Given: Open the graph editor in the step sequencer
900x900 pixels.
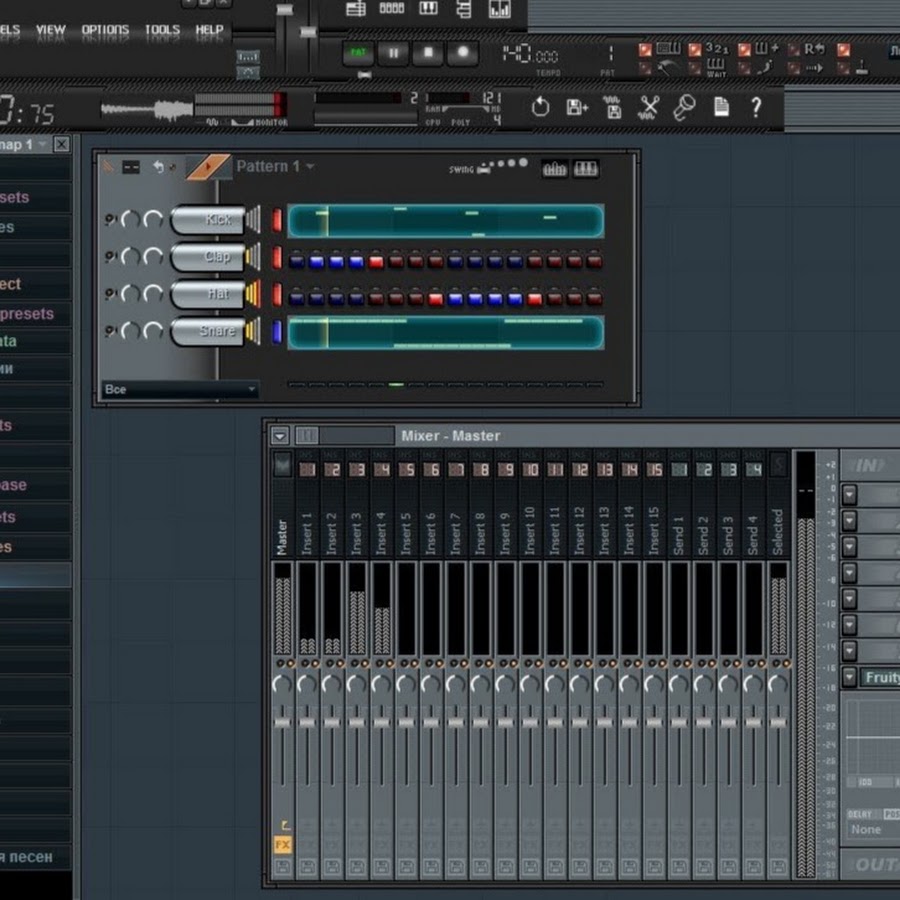Looking at the screenshot, I should [554, 169].
